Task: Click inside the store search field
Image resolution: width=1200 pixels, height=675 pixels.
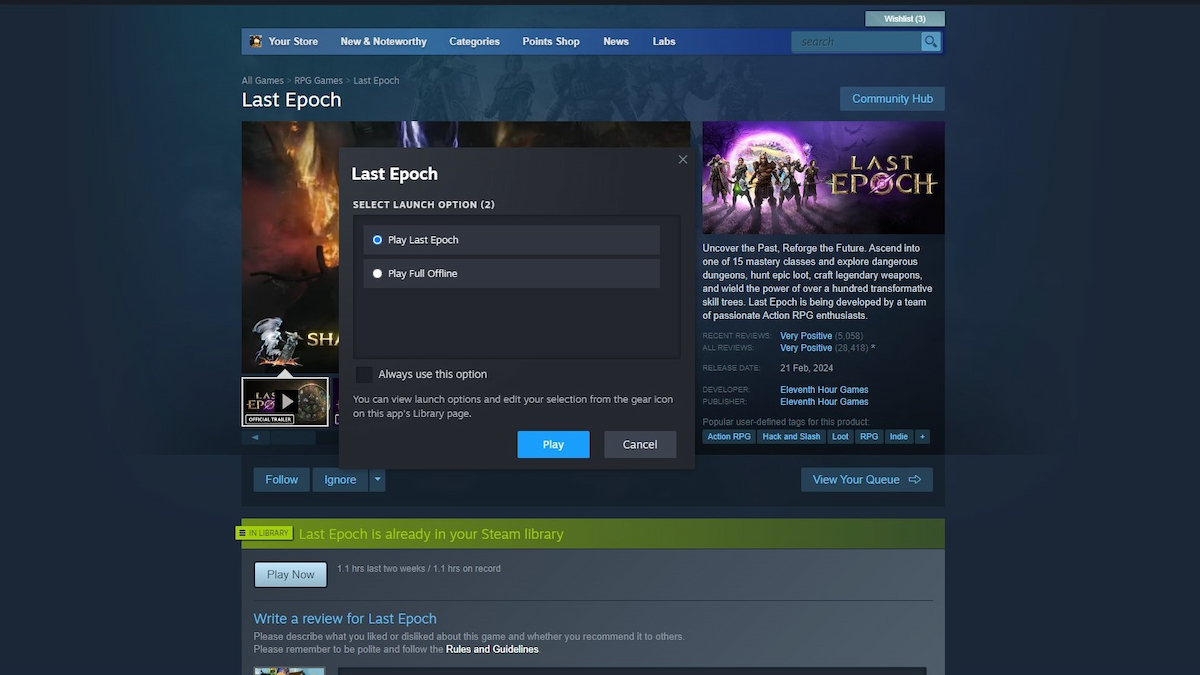Action: [855, 42]
